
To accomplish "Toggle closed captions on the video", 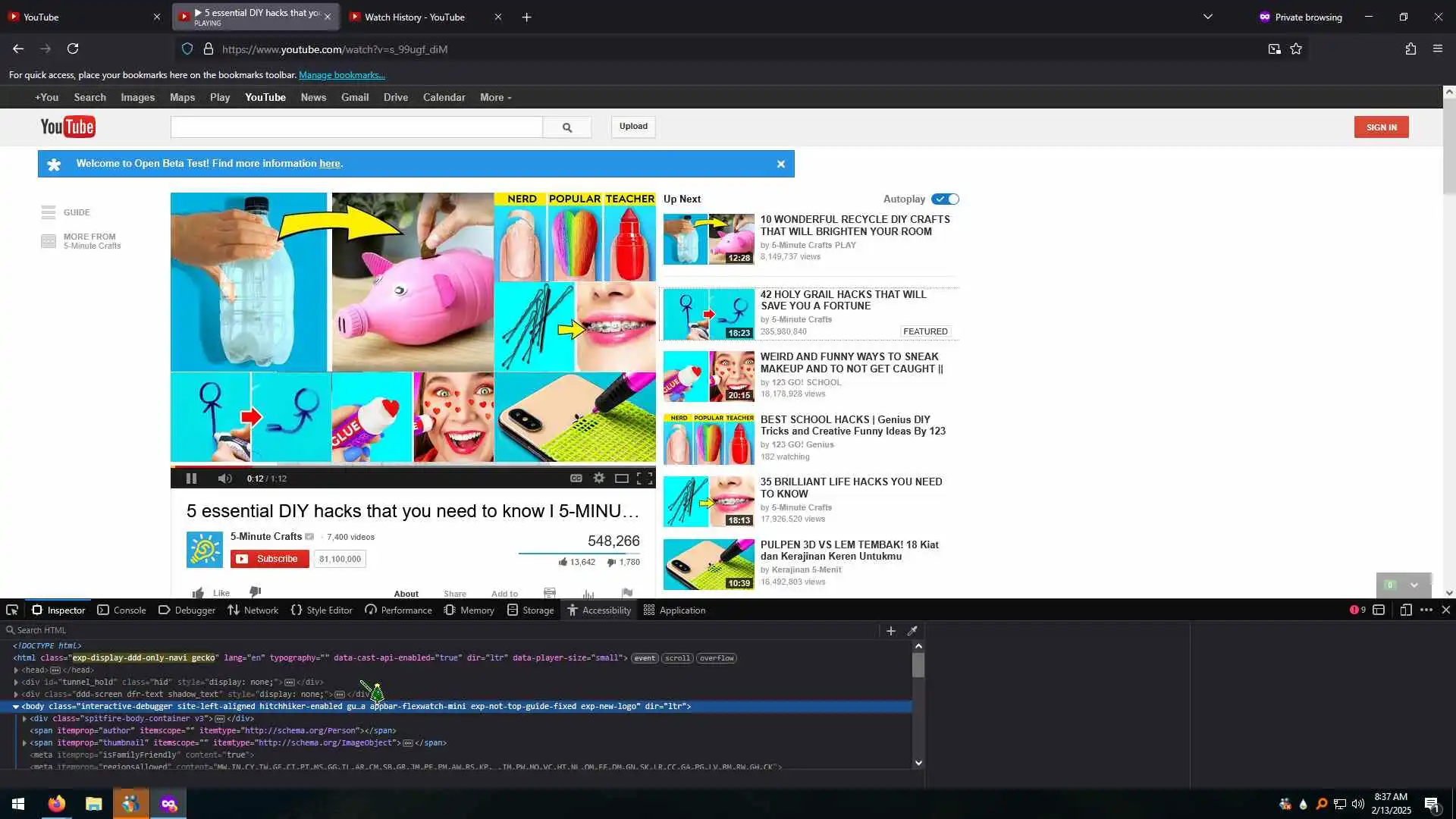I will (576, 479).
